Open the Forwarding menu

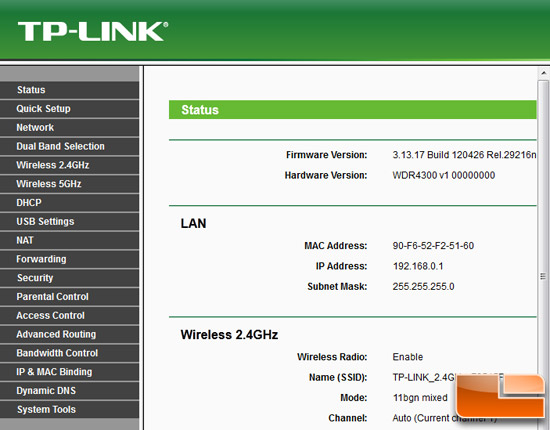tap(69, 259)
